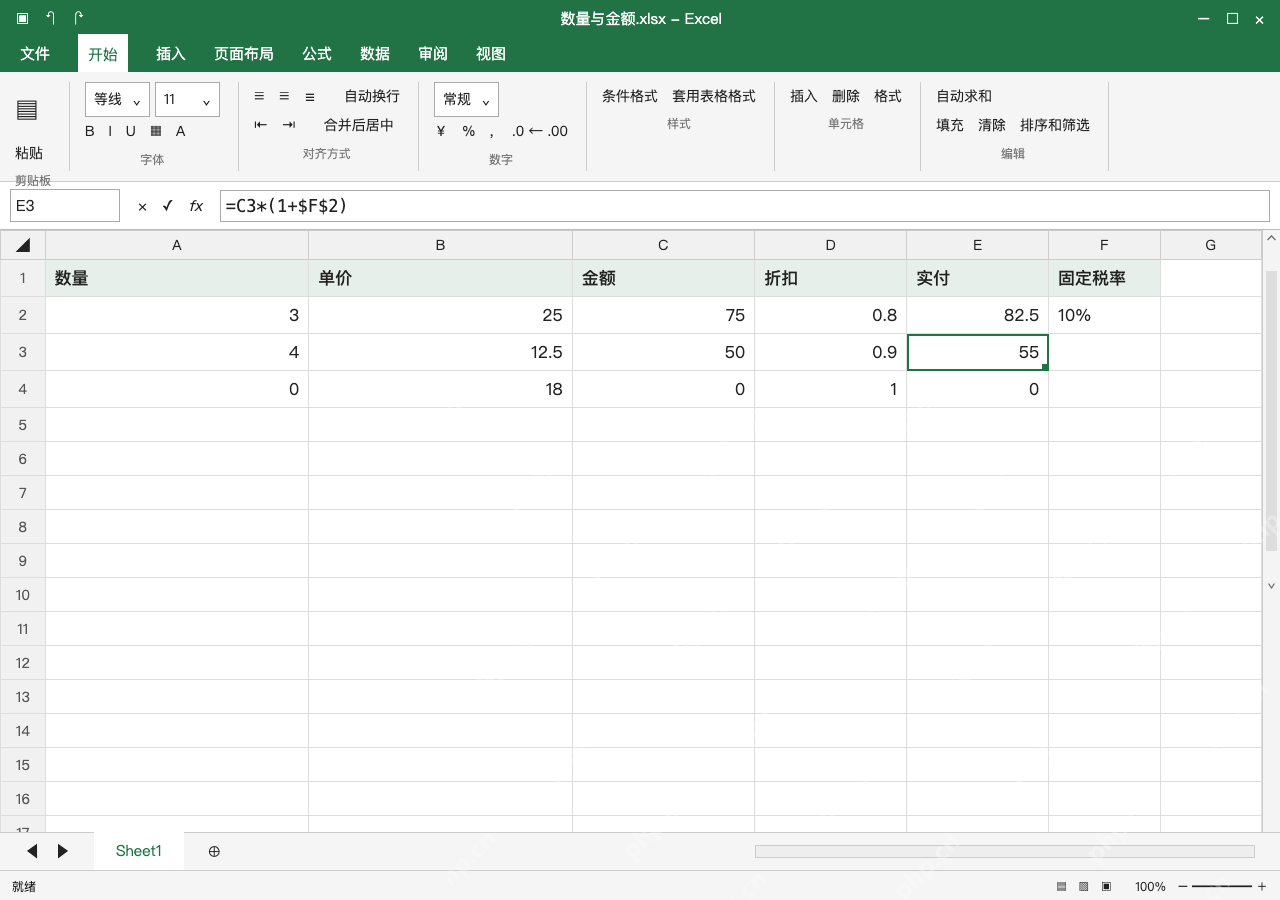Click 清除 clear button

click(992, 125)
